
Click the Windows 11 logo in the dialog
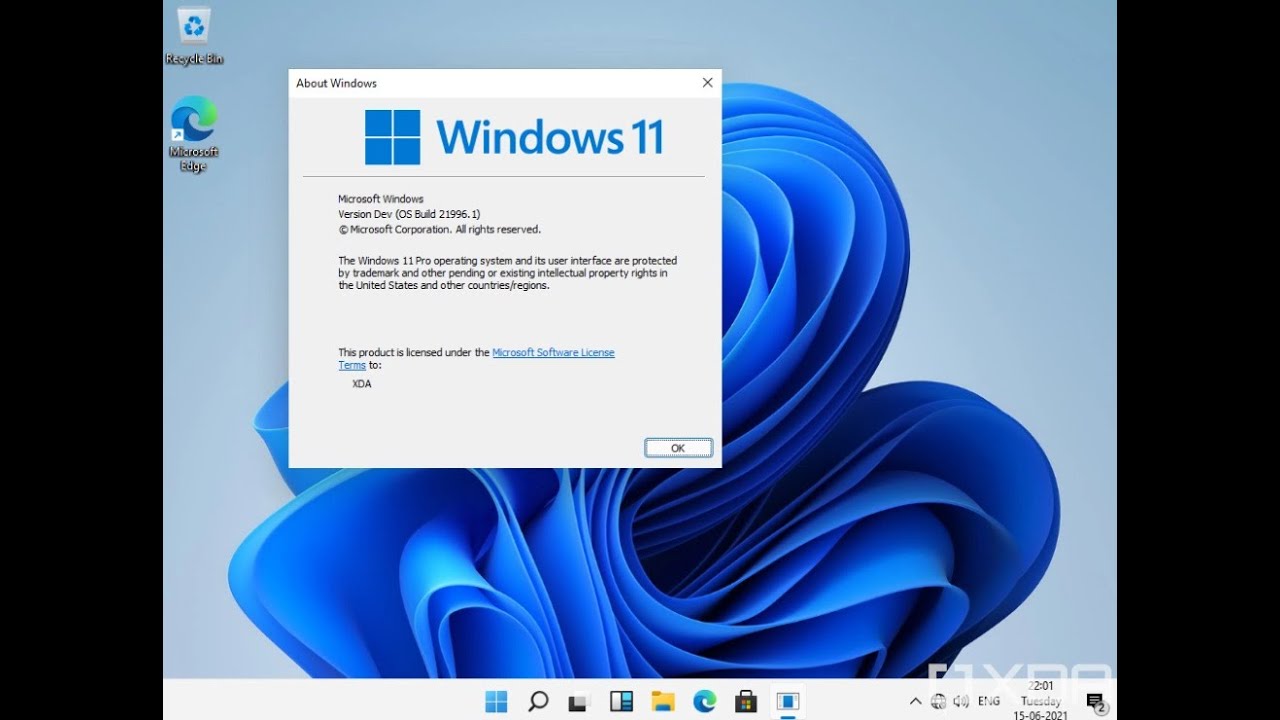click(514, 137)
